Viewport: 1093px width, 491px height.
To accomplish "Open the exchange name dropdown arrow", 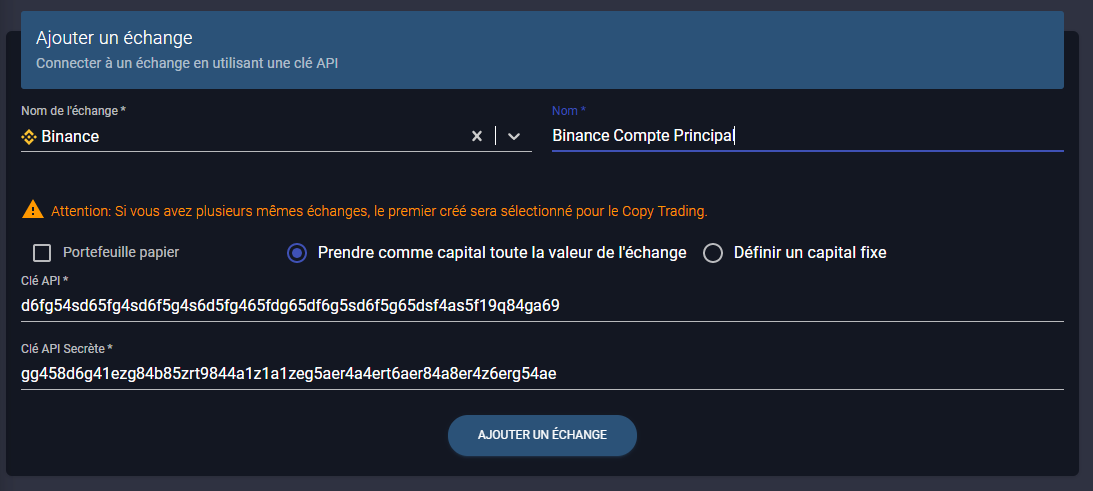I will (514, 136).
